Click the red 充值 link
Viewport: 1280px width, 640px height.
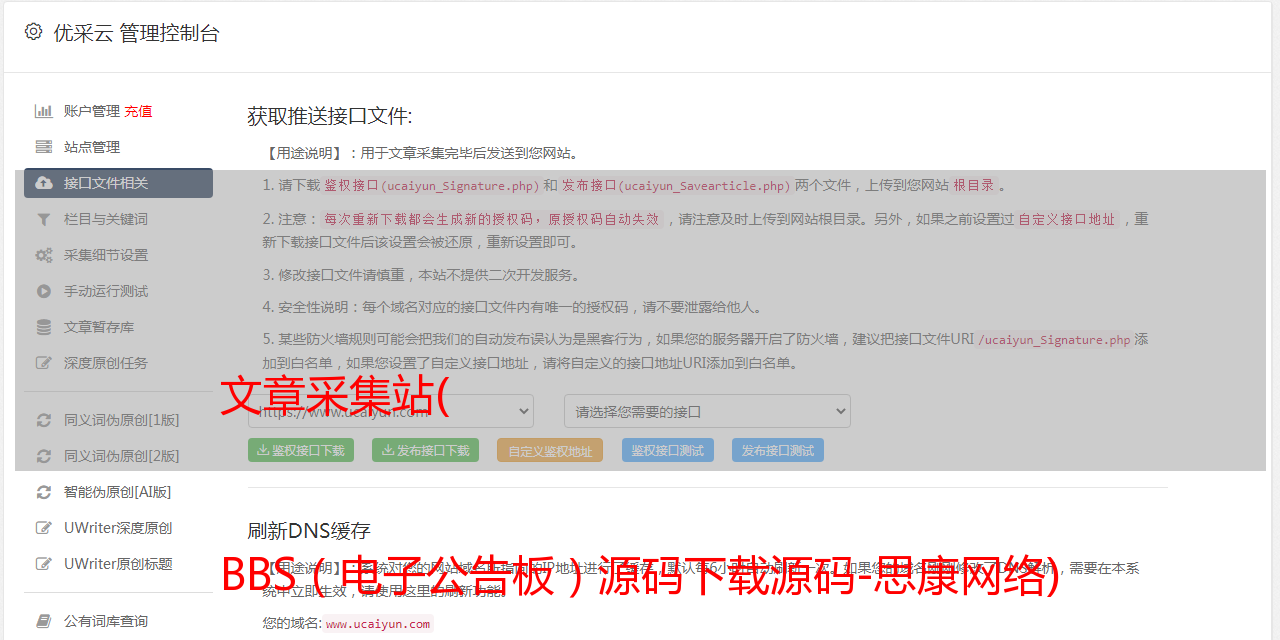point(138,111)
